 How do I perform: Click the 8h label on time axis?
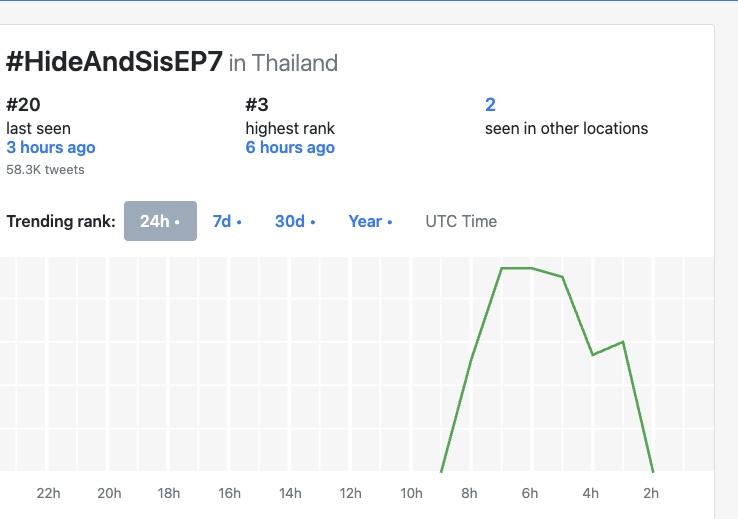469,493
